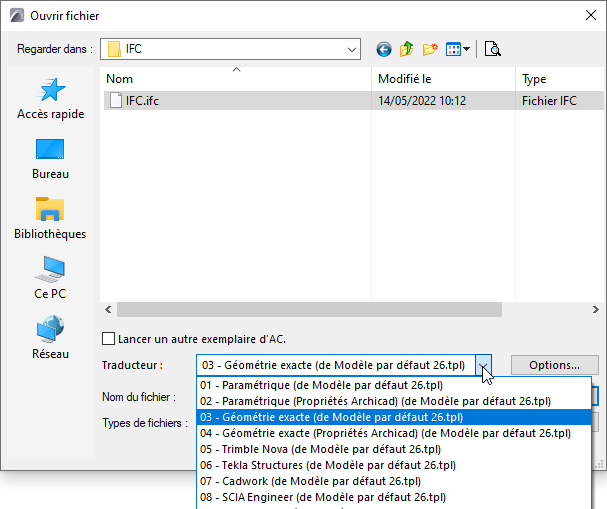Sort by Nom column header
Screen dimensions: 607x509
click(236, 79)
